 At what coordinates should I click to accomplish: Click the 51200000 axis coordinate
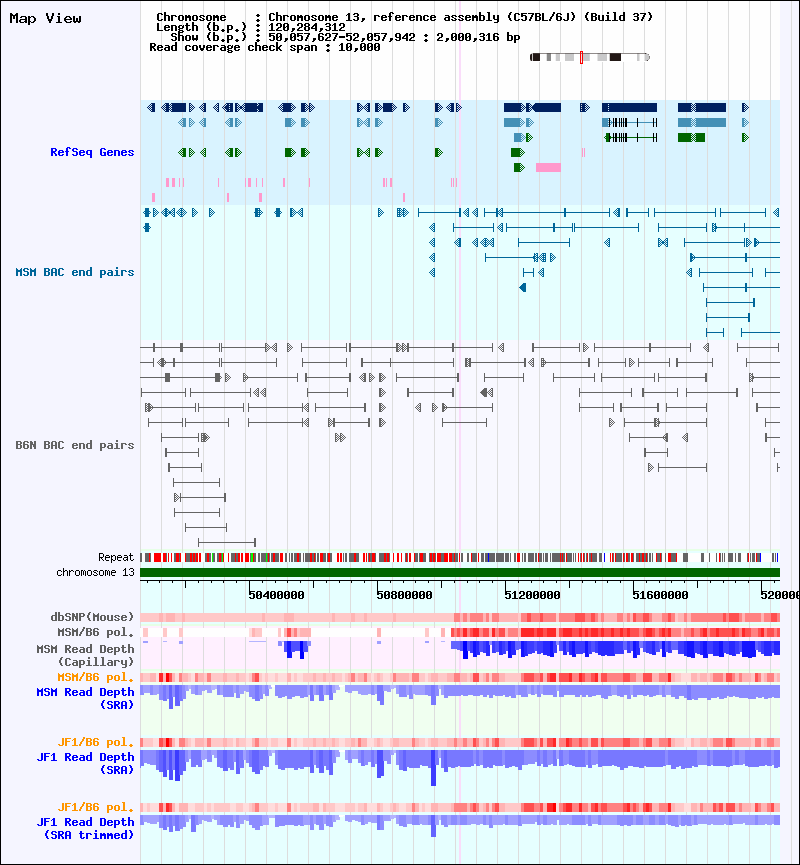coord(532,595)
